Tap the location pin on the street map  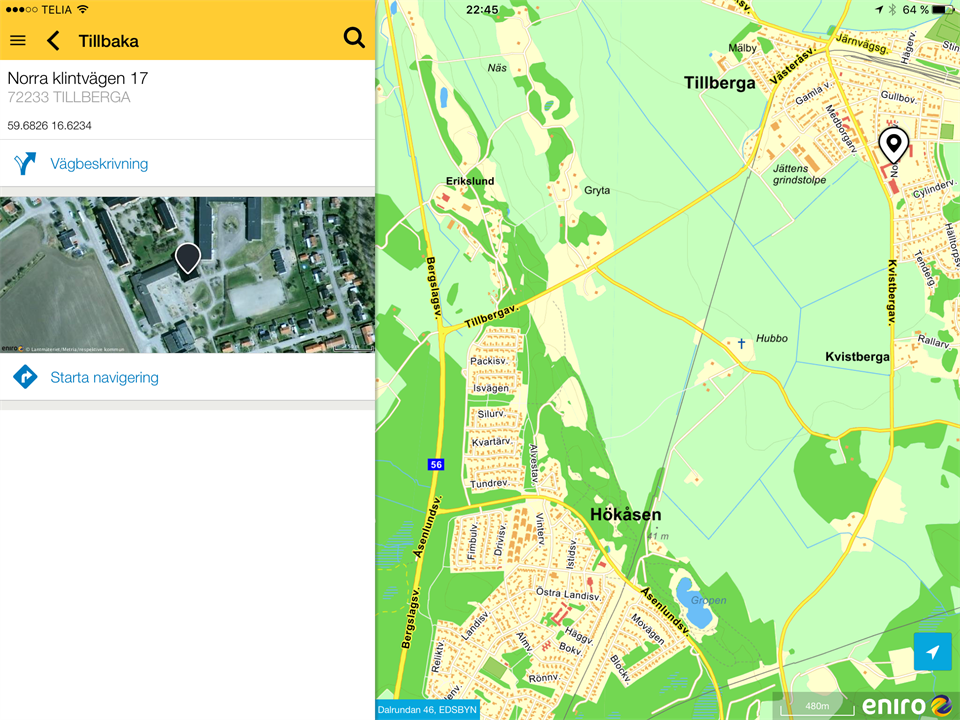click(x=892, y=144)
